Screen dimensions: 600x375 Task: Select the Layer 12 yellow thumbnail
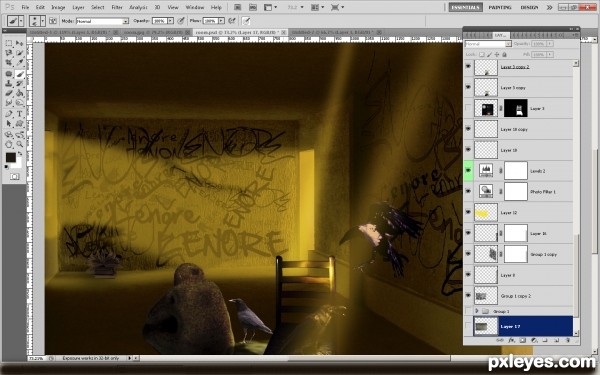(x=486, y=213)
